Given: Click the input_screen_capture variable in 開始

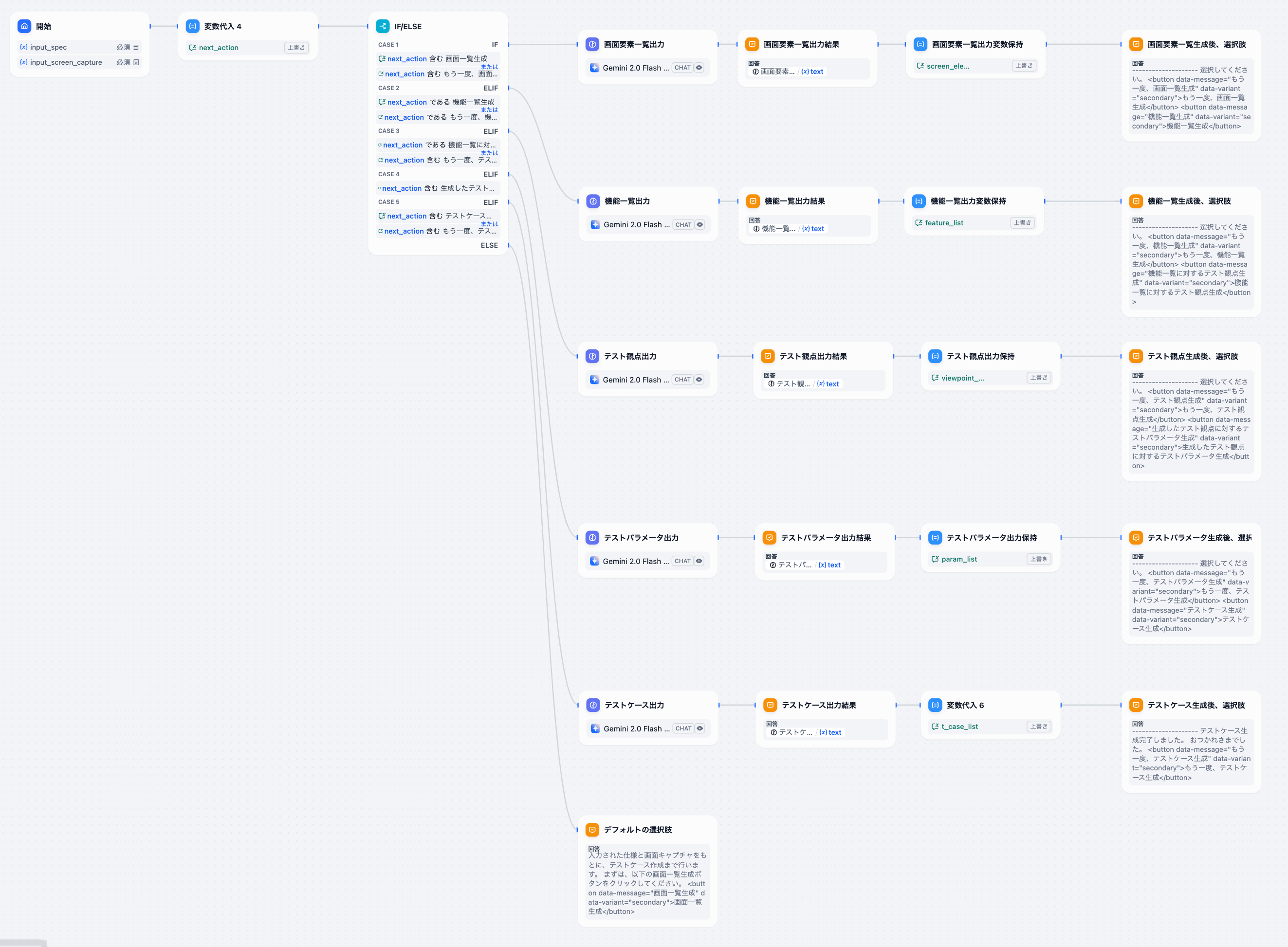Looking at the screenshot, I should pyautogui.click(x=66, y=62).
